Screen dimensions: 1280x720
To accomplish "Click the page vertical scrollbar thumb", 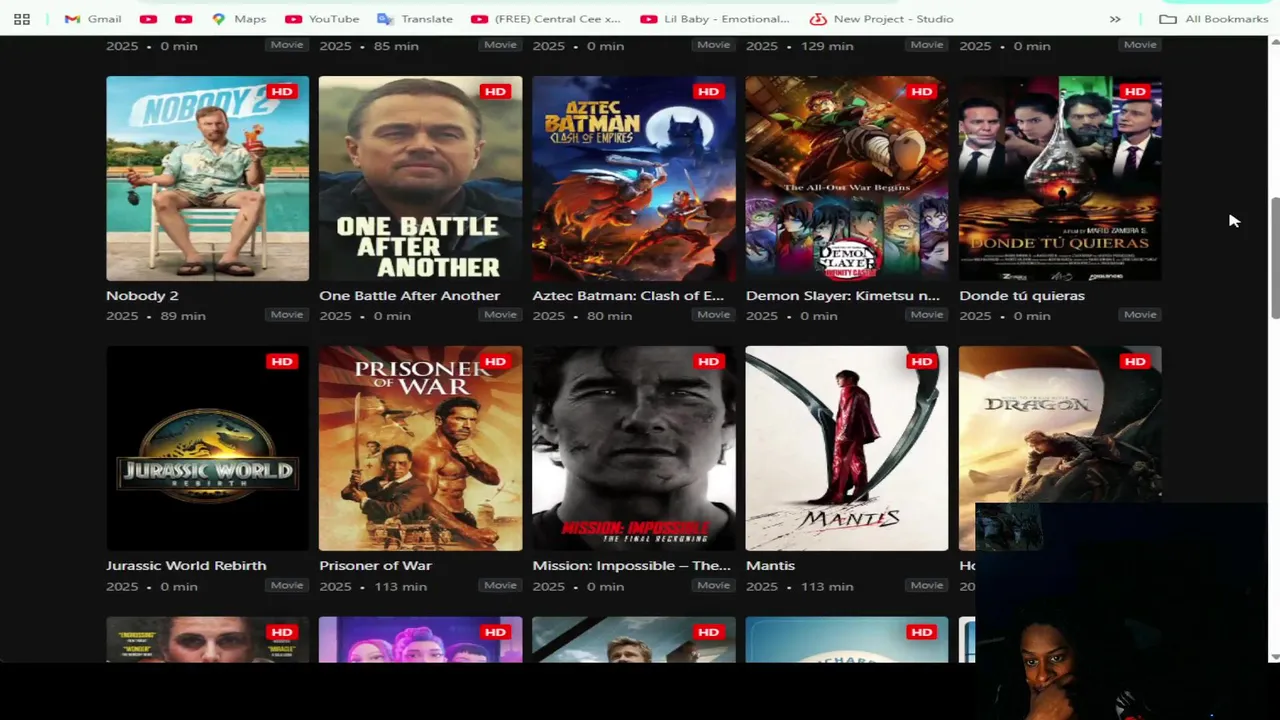I will tap(1274, 258).
